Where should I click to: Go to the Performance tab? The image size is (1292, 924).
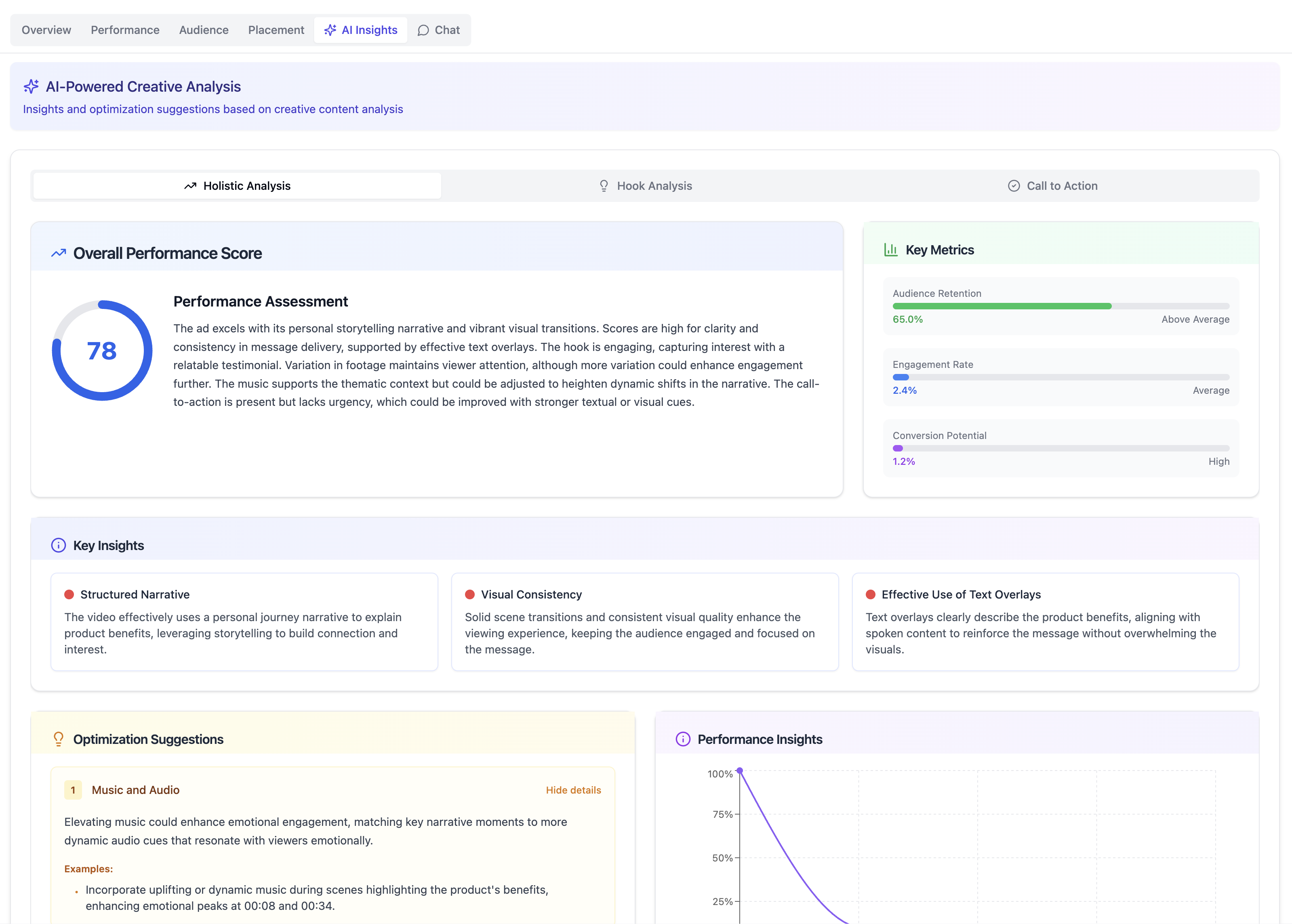coord(125,30)
